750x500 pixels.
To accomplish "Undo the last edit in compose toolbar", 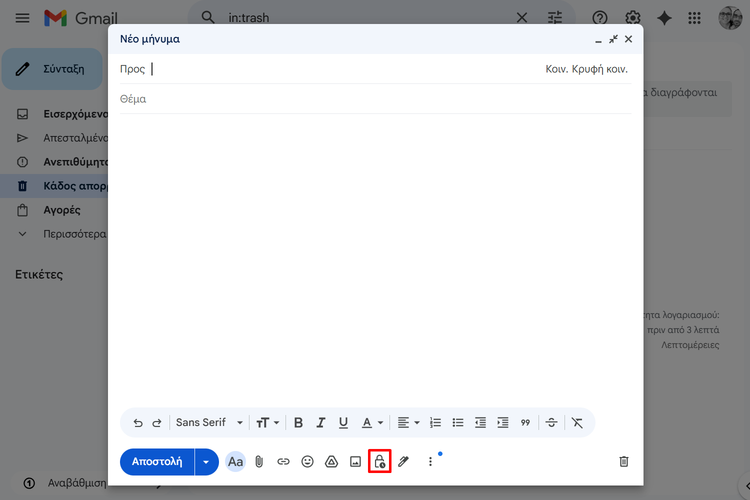I will coord(138,423).
